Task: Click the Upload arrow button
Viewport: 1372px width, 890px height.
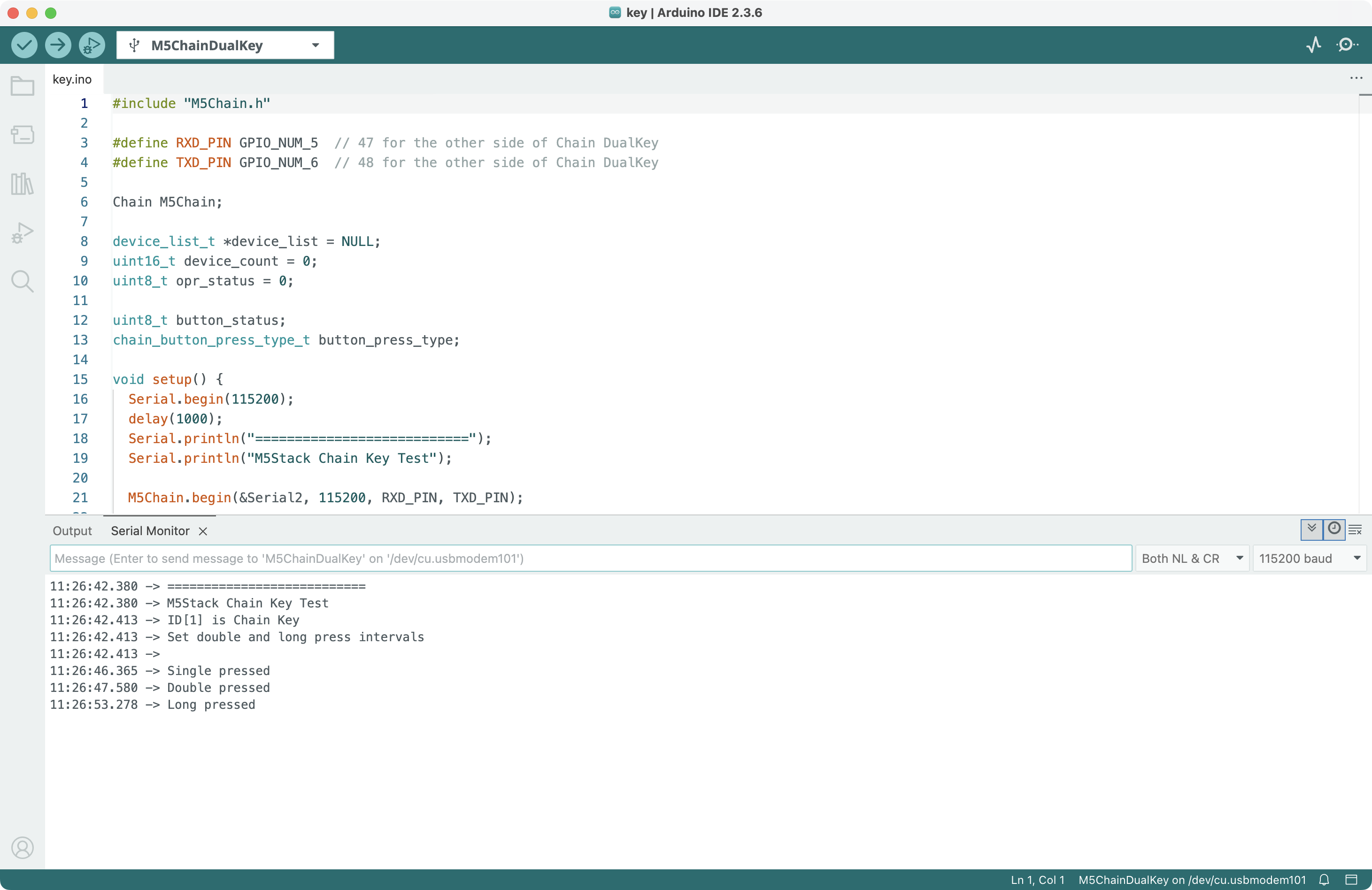Action: (x=58, y=45)
